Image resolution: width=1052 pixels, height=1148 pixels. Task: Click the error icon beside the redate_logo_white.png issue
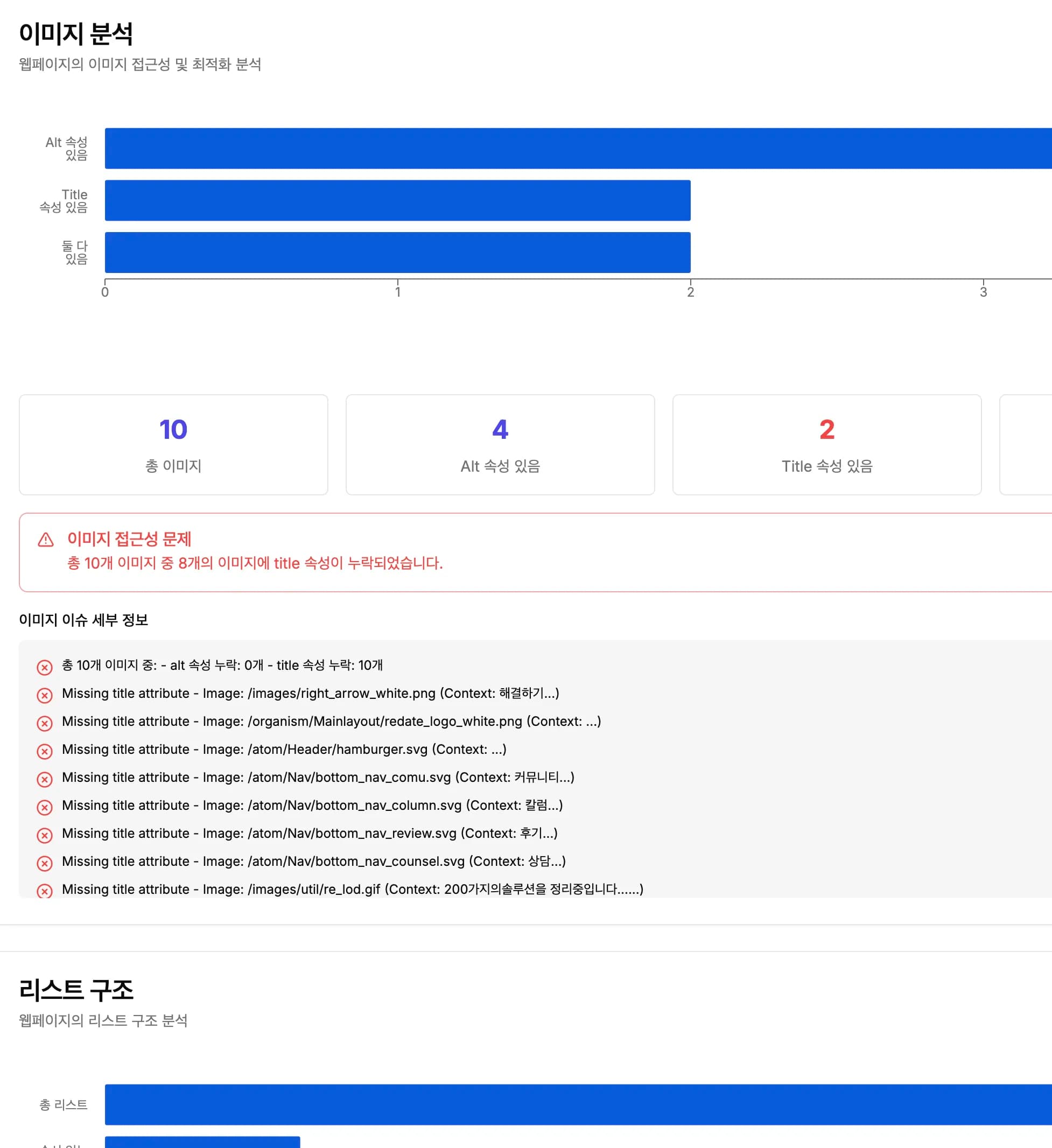click(45, 723)
